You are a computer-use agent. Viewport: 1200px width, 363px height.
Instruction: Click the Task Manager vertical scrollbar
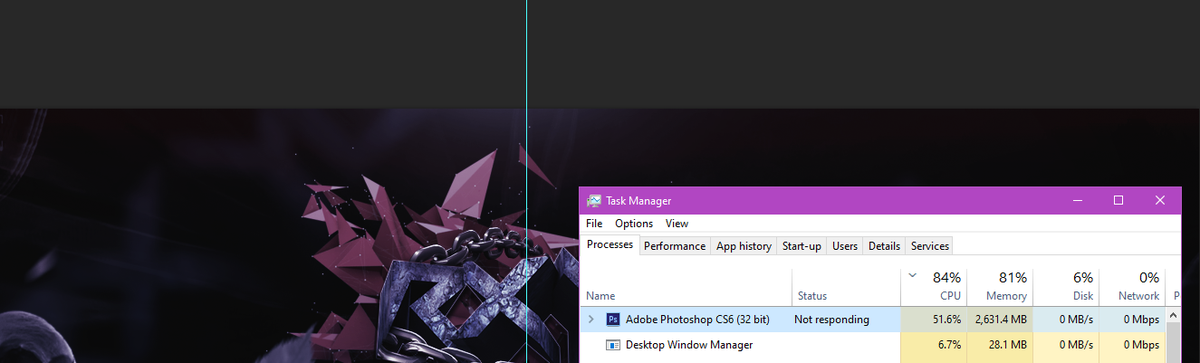click(1173, 335)
